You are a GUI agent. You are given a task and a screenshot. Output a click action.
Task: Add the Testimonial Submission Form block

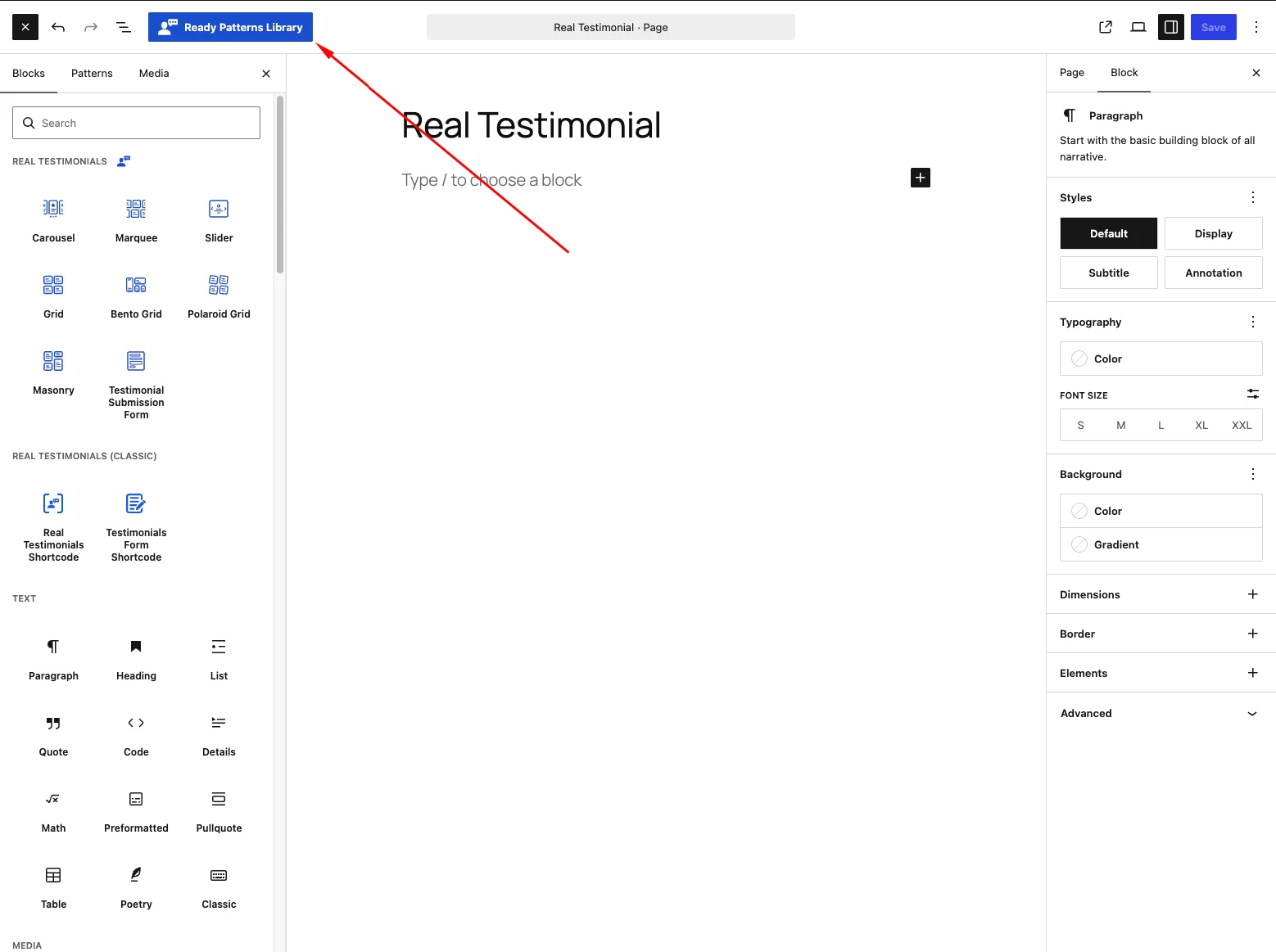tap(136, 385)
